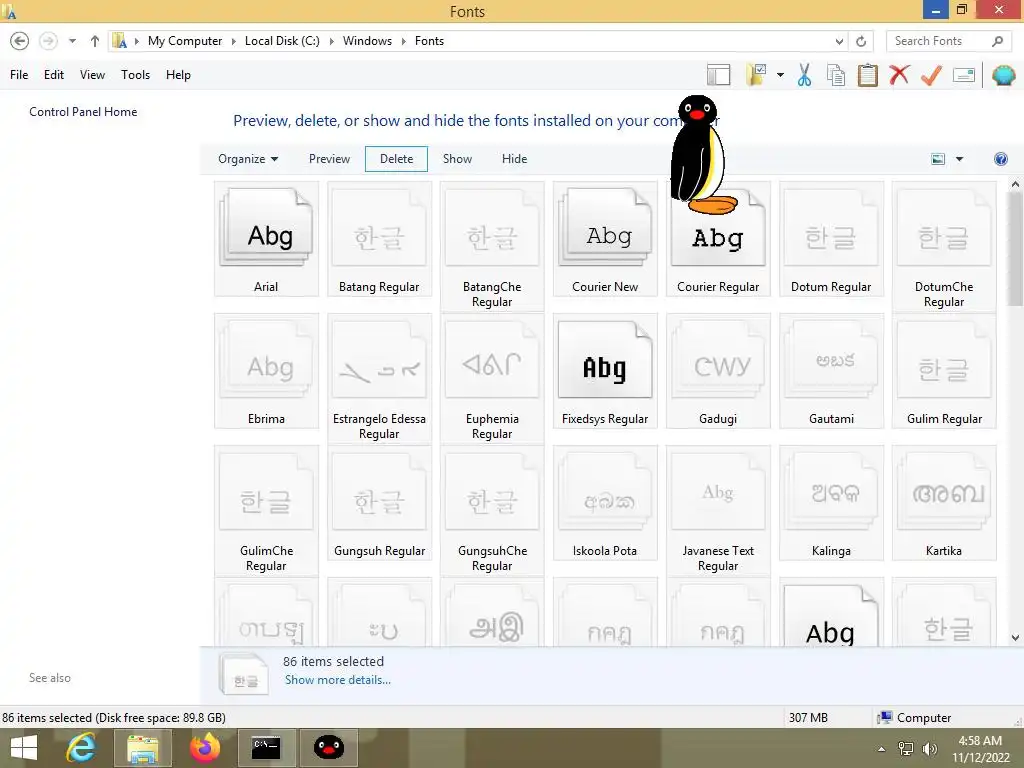Select the Gautami font thumbnail
Image resolution: width=1024 pixels, height=768 pixels.
tap(831, 371)
